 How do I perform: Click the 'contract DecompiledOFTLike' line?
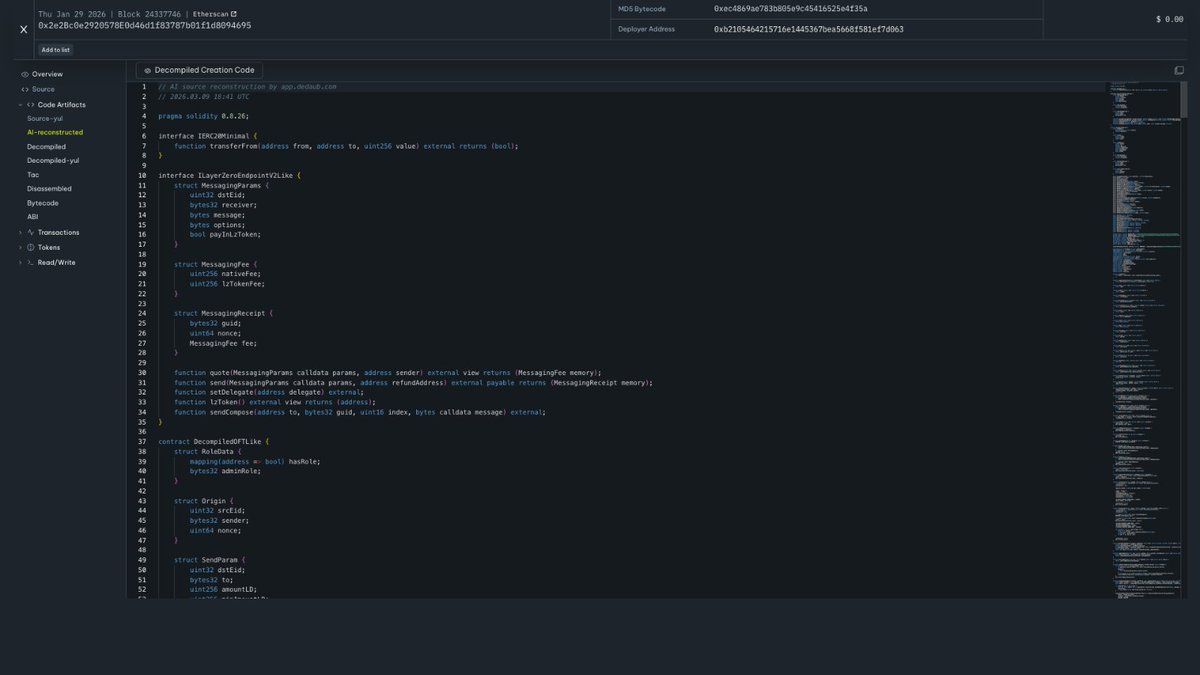(x=214, y=441)
